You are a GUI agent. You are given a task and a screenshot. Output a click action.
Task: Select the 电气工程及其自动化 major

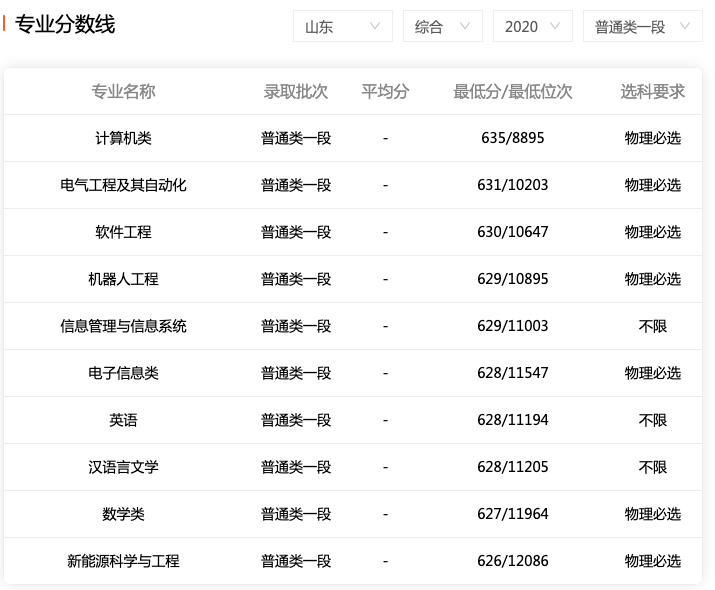pyautogui.click(x=123, y=185)
